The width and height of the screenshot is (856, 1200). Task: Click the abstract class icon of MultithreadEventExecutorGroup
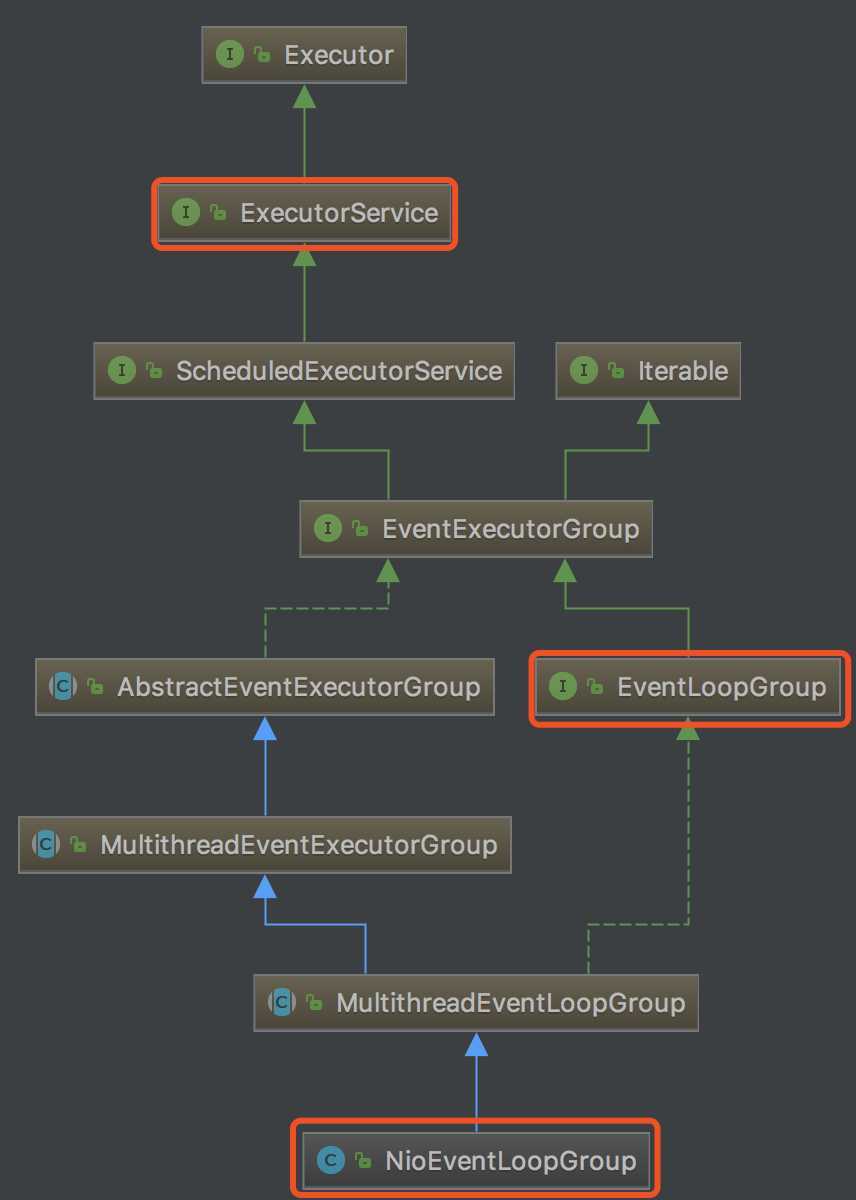click(45, 844)
